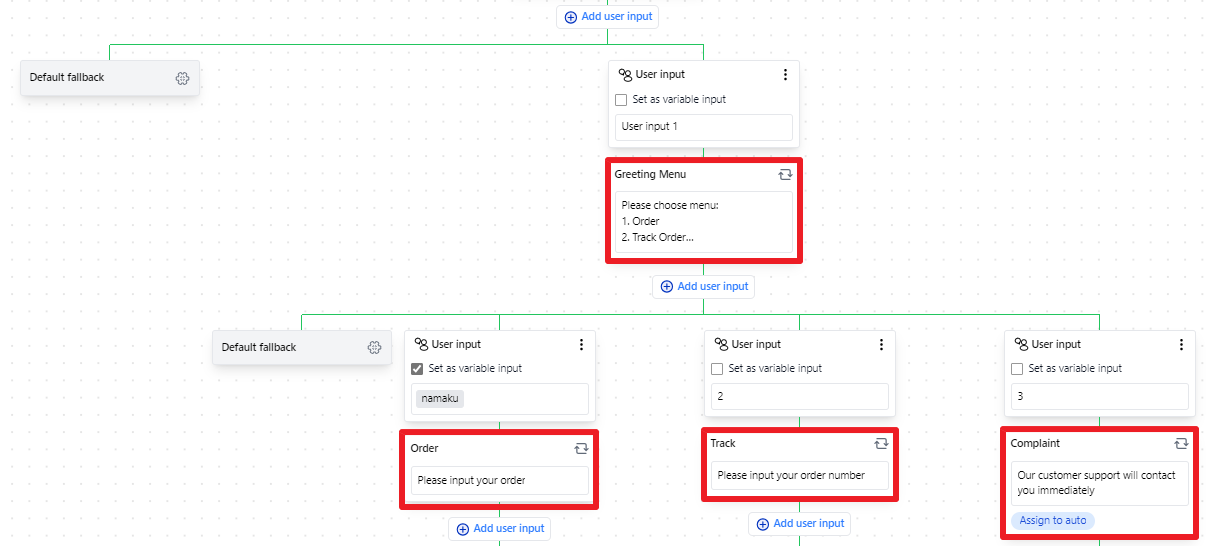The height and width of the screenshot is (546, 1211).
Task: Click the User input 1 text field
Action: 703,127
